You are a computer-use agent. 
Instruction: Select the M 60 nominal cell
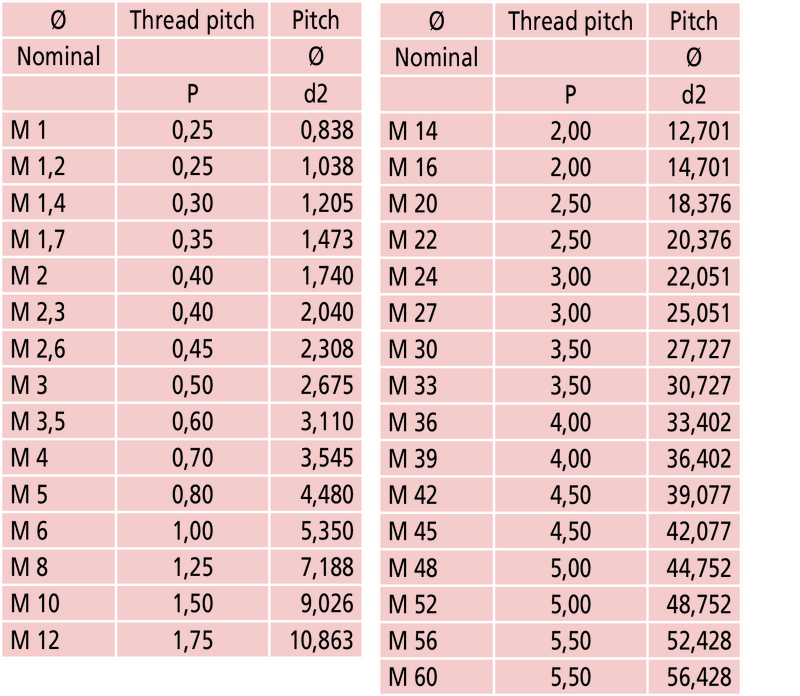click(x=413, y=677)
